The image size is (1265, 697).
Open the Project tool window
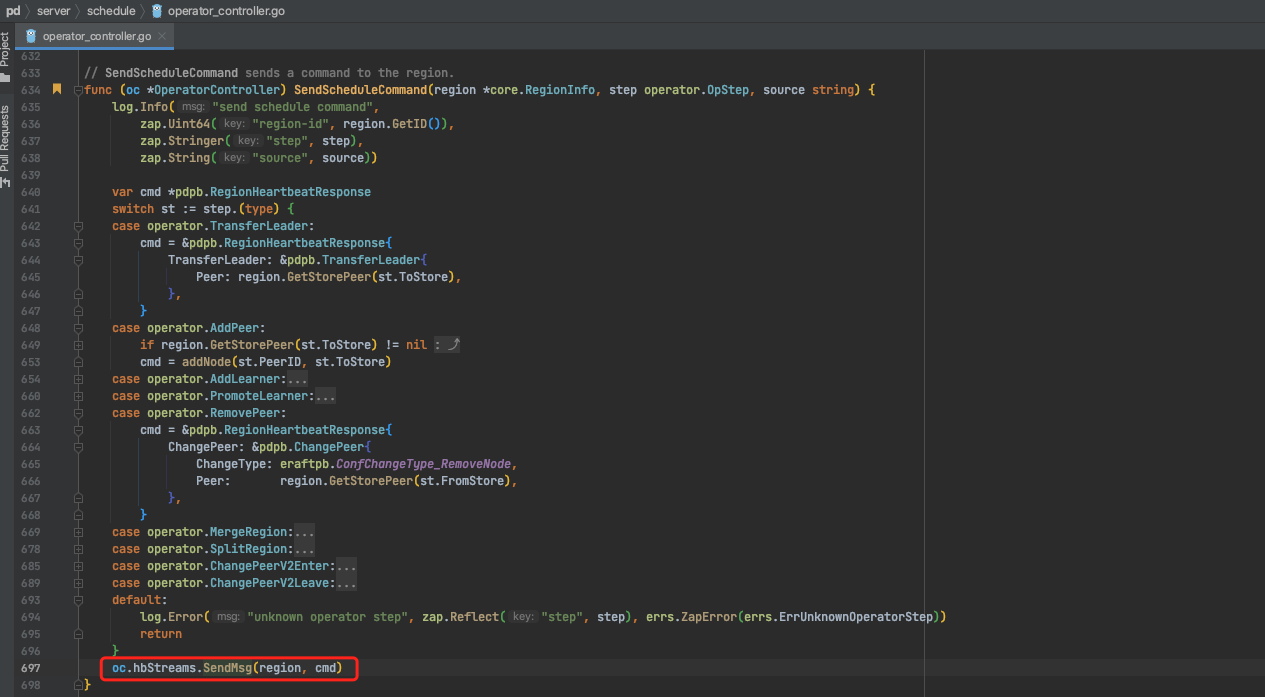pyautogui.click(x=6, y=56)
